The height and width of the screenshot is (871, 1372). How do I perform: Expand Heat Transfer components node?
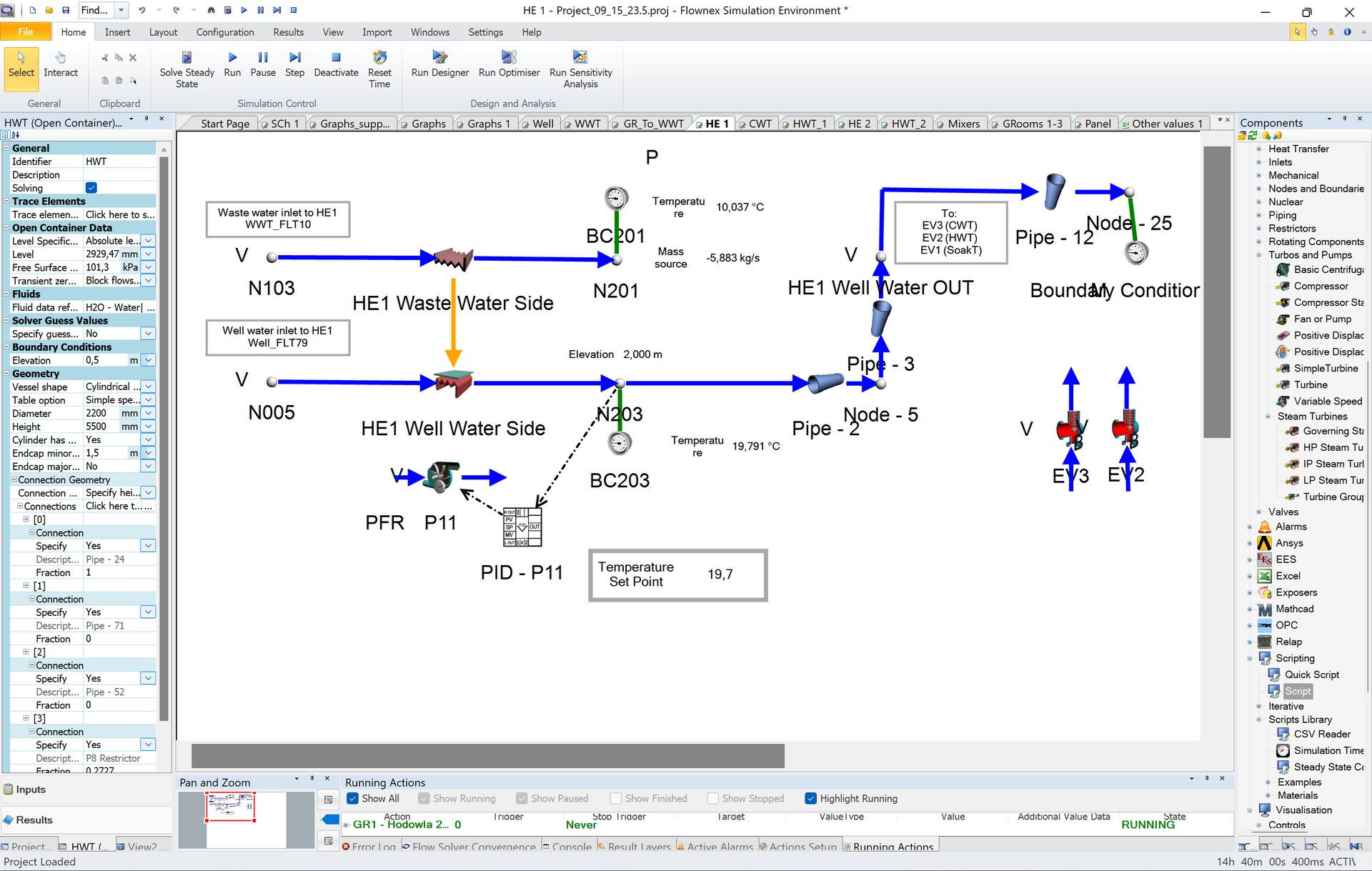point(1258,149)
